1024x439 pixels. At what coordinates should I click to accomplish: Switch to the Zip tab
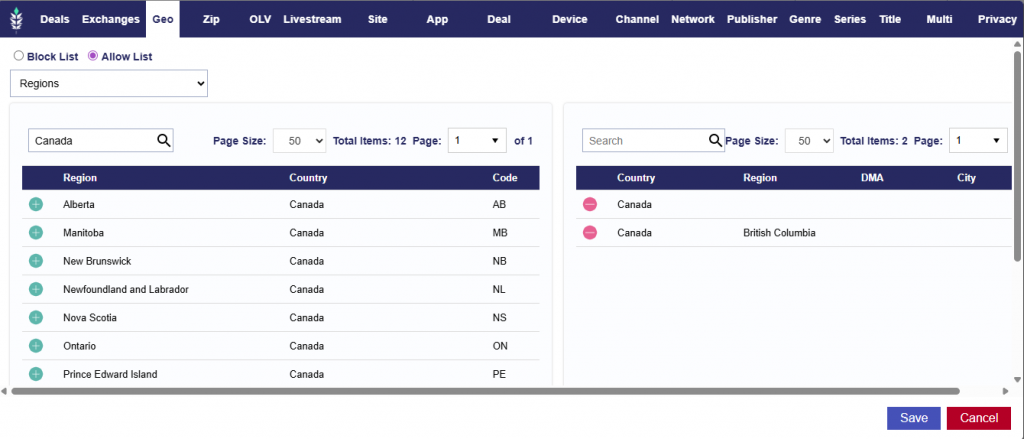coord(210,19)
